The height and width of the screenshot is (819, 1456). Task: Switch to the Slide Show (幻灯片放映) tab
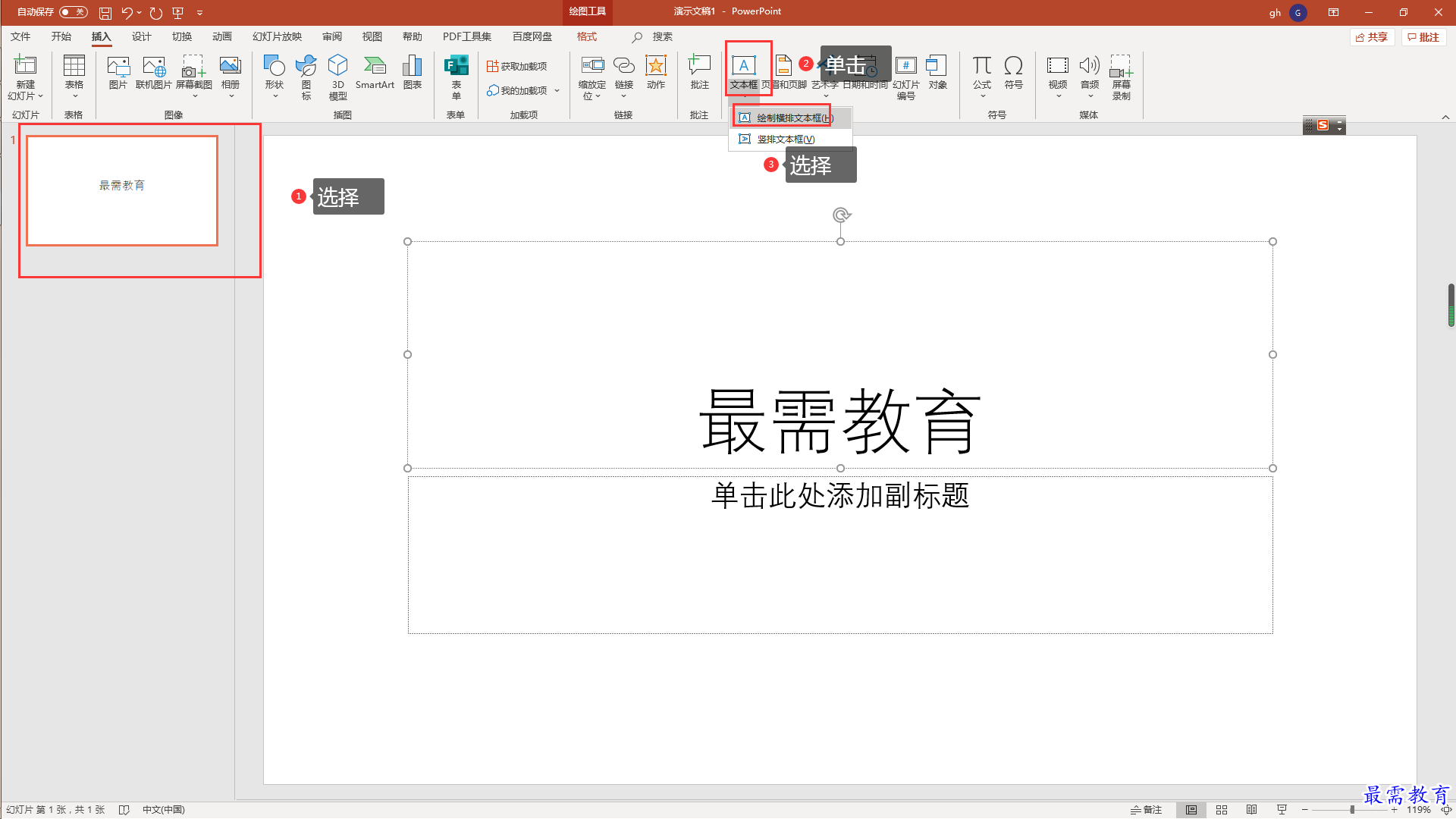point(277,36)
